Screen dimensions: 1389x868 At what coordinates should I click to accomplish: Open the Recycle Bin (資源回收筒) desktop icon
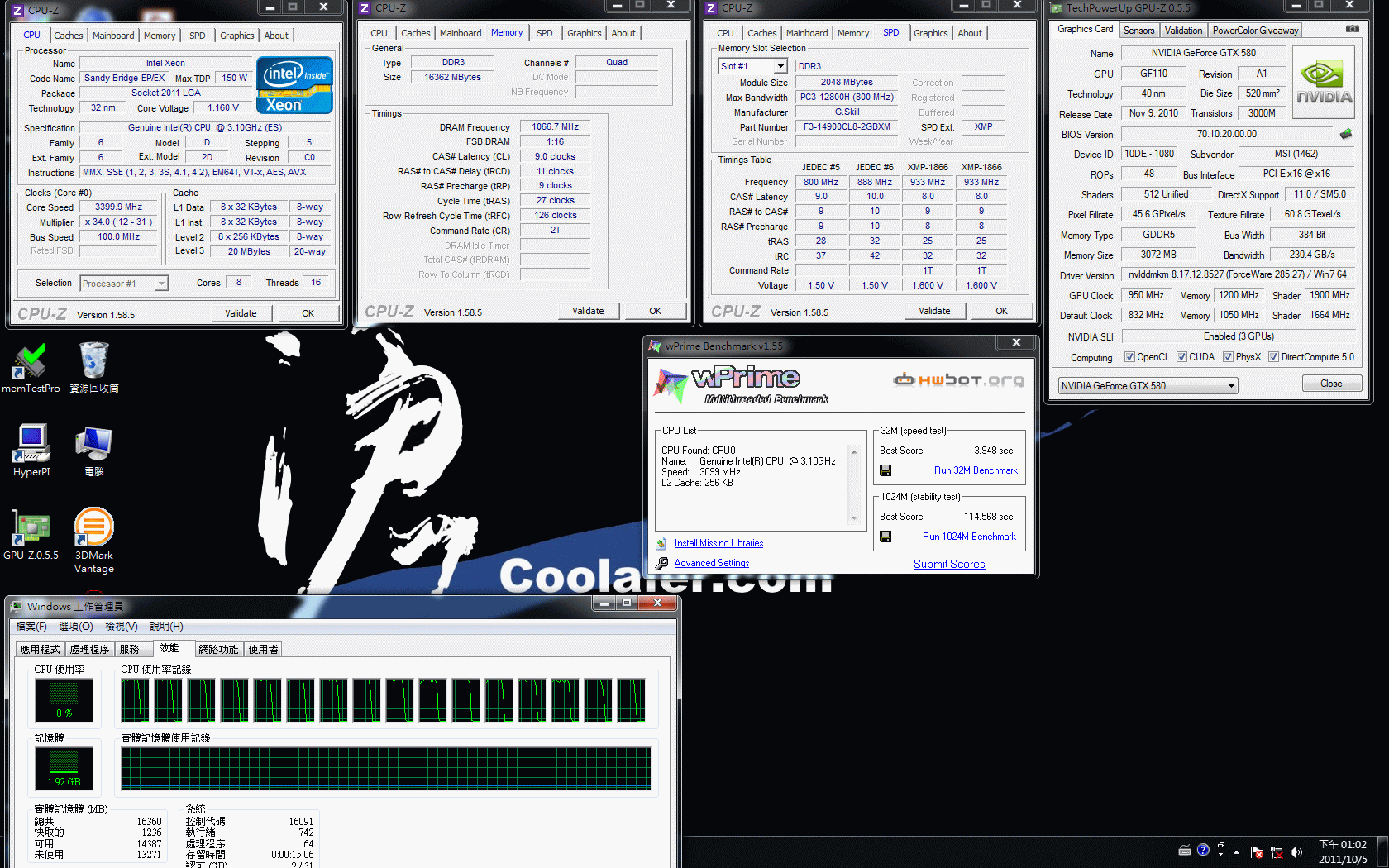point(93,369)
